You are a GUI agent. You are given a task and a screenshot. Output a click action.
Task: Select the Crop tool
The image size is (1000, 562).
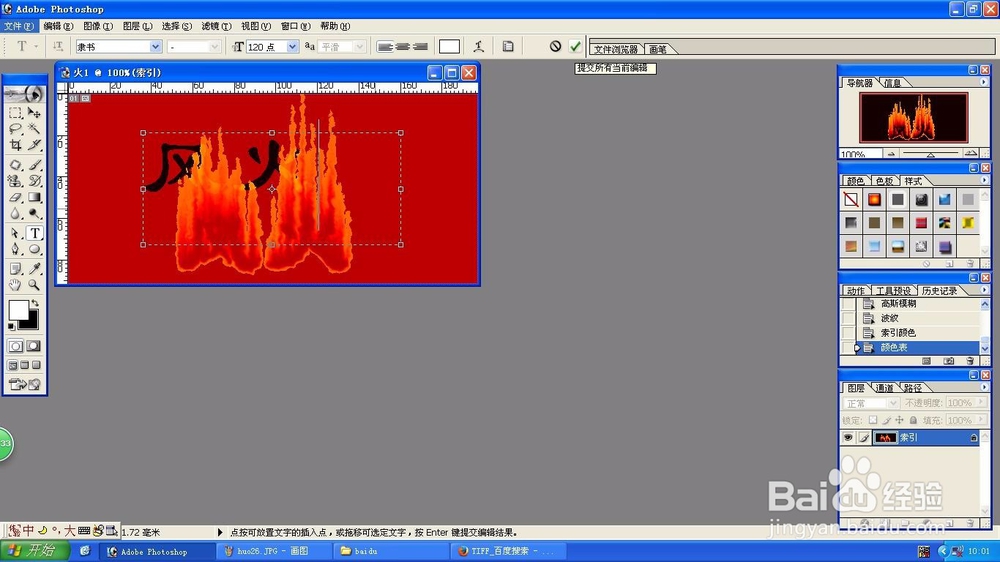[15, 145]
